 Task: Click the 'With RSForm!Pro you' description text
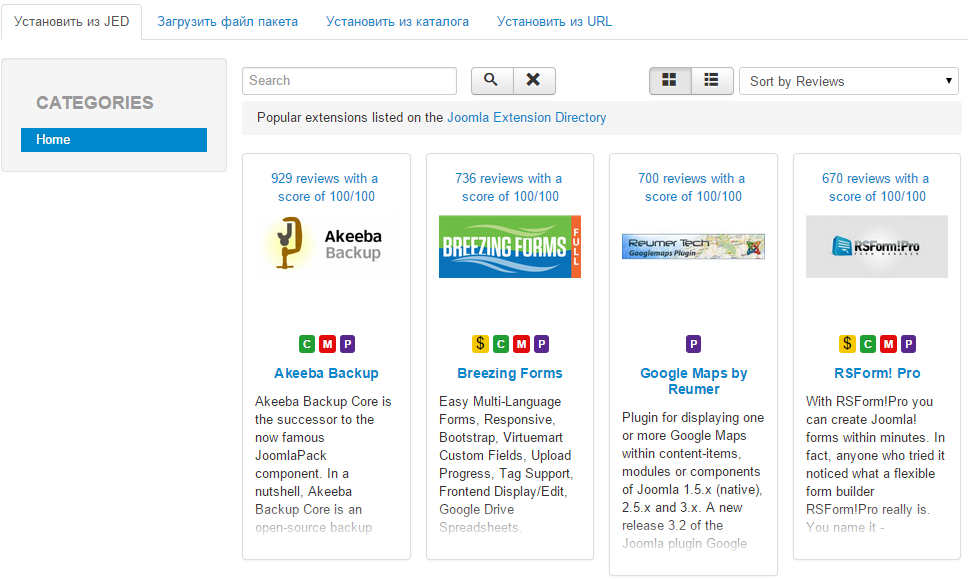tap(869, 402)
